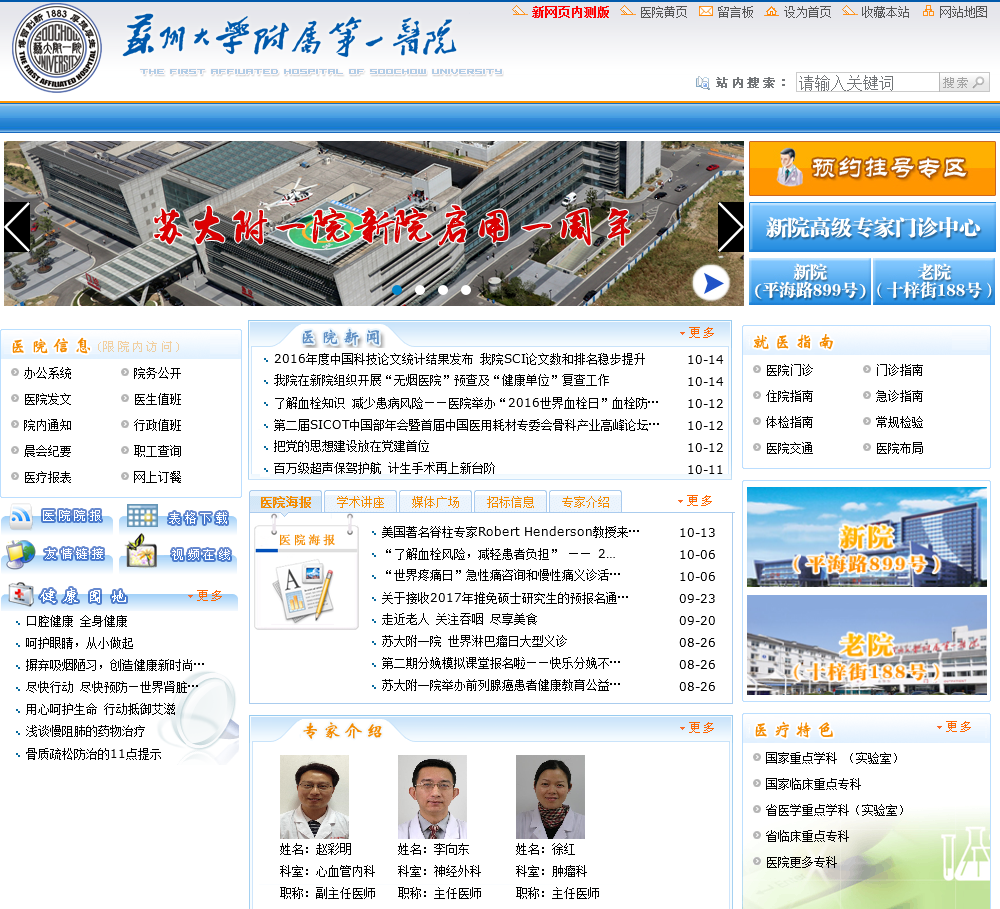
Task: Open news 把党的思想建设放在党建首位
Action: click(351, 447)
